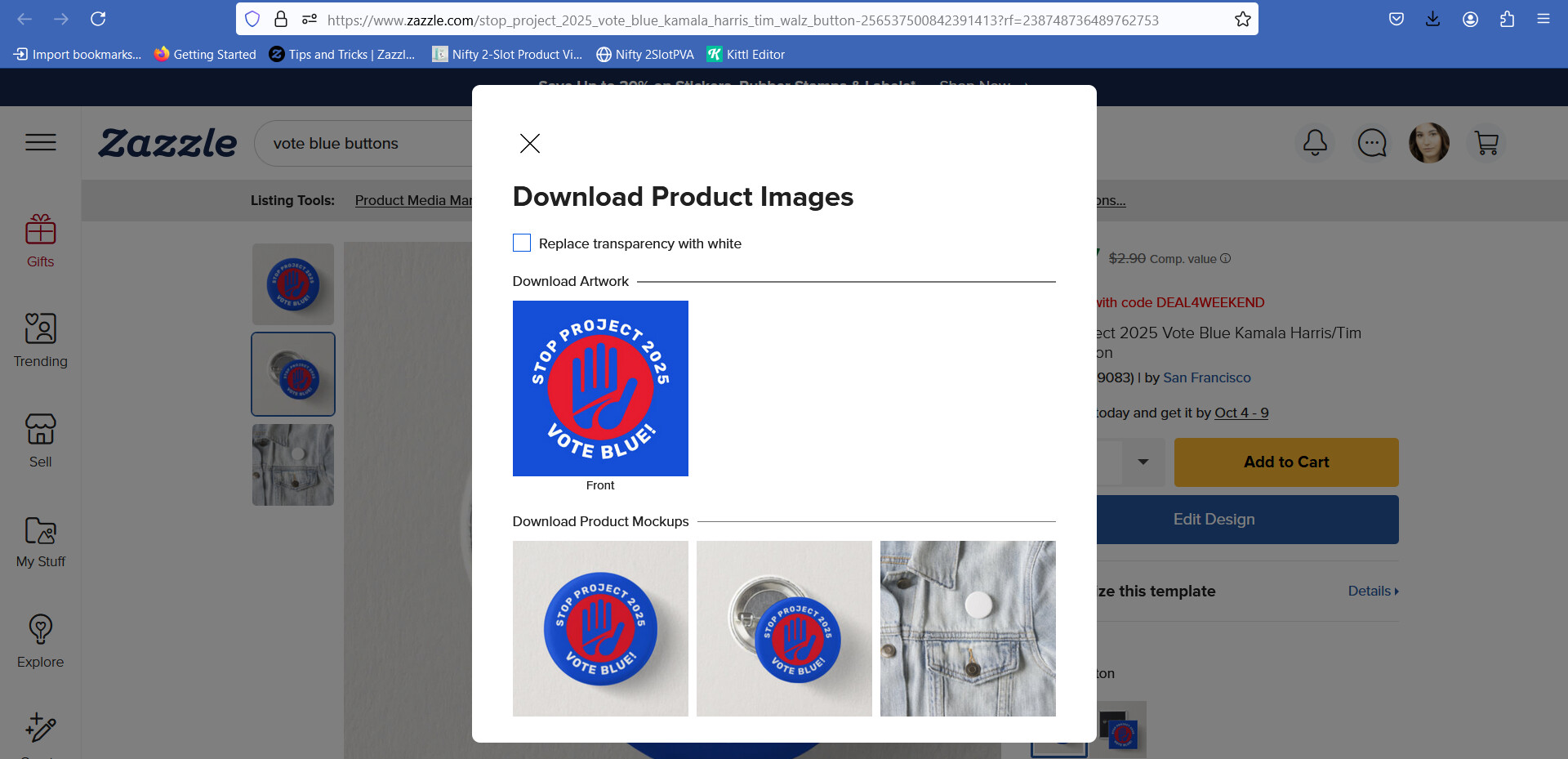Open the browser extensions panel
1568x759 pixels.
[x=1507, y=19]
